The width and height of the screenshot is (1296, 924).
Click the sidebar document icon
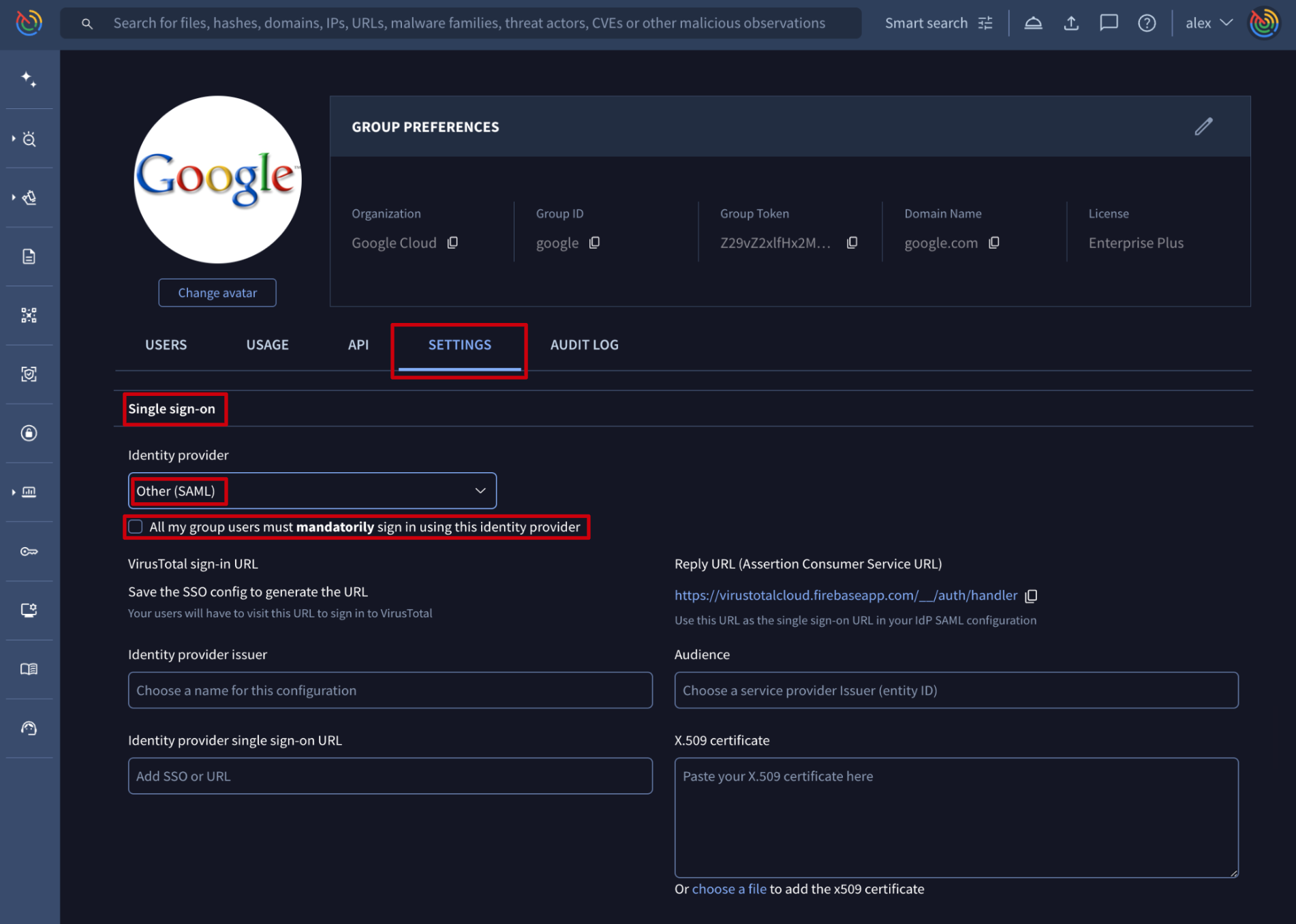[29, 256]
